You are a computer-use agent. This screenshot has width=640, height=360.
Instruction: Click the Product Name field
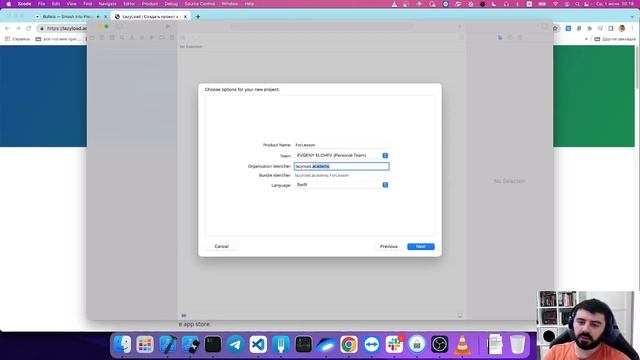[x=342, y=145]
